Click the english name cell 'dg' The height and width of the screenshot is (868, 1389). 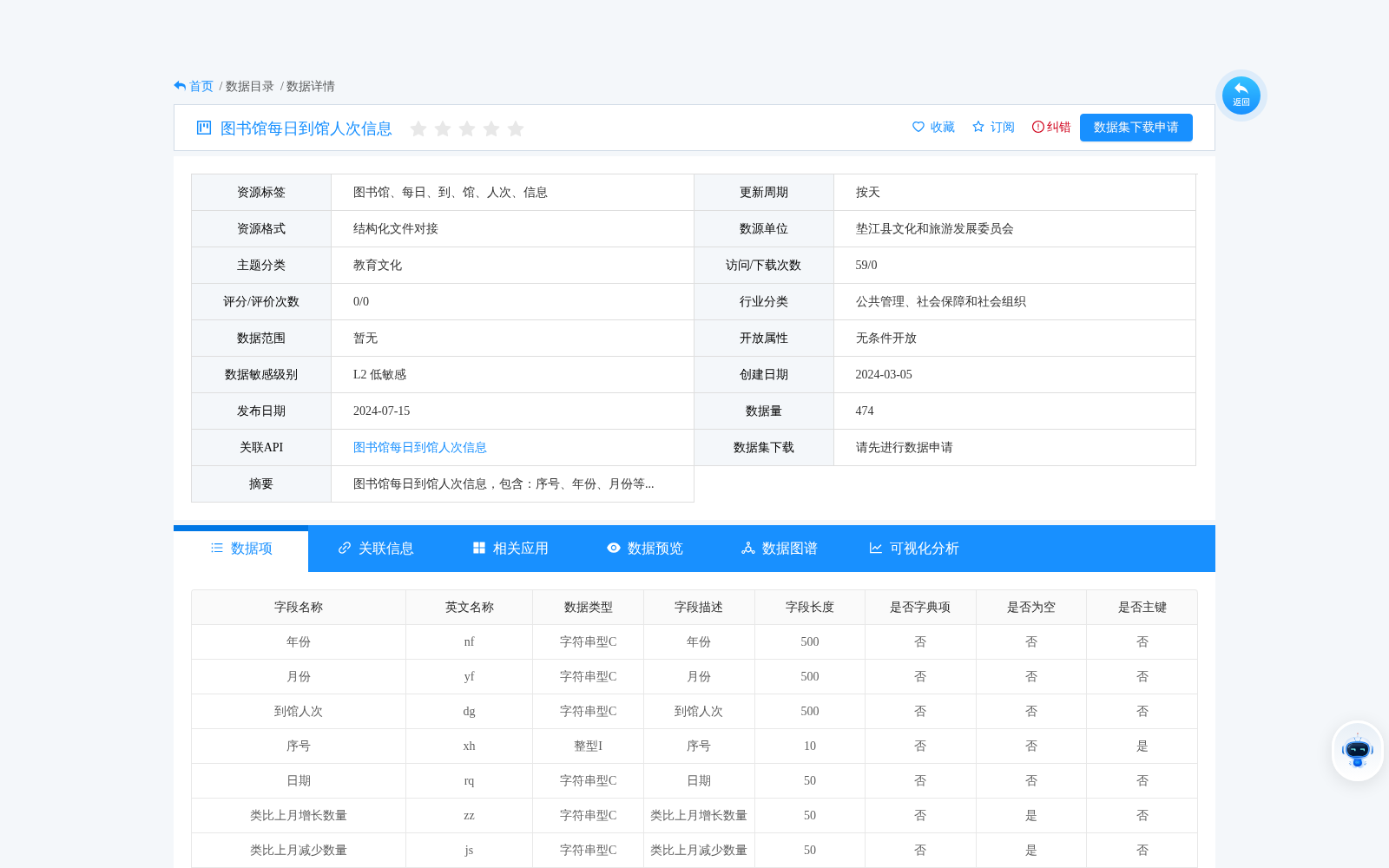tap(470, 711)
